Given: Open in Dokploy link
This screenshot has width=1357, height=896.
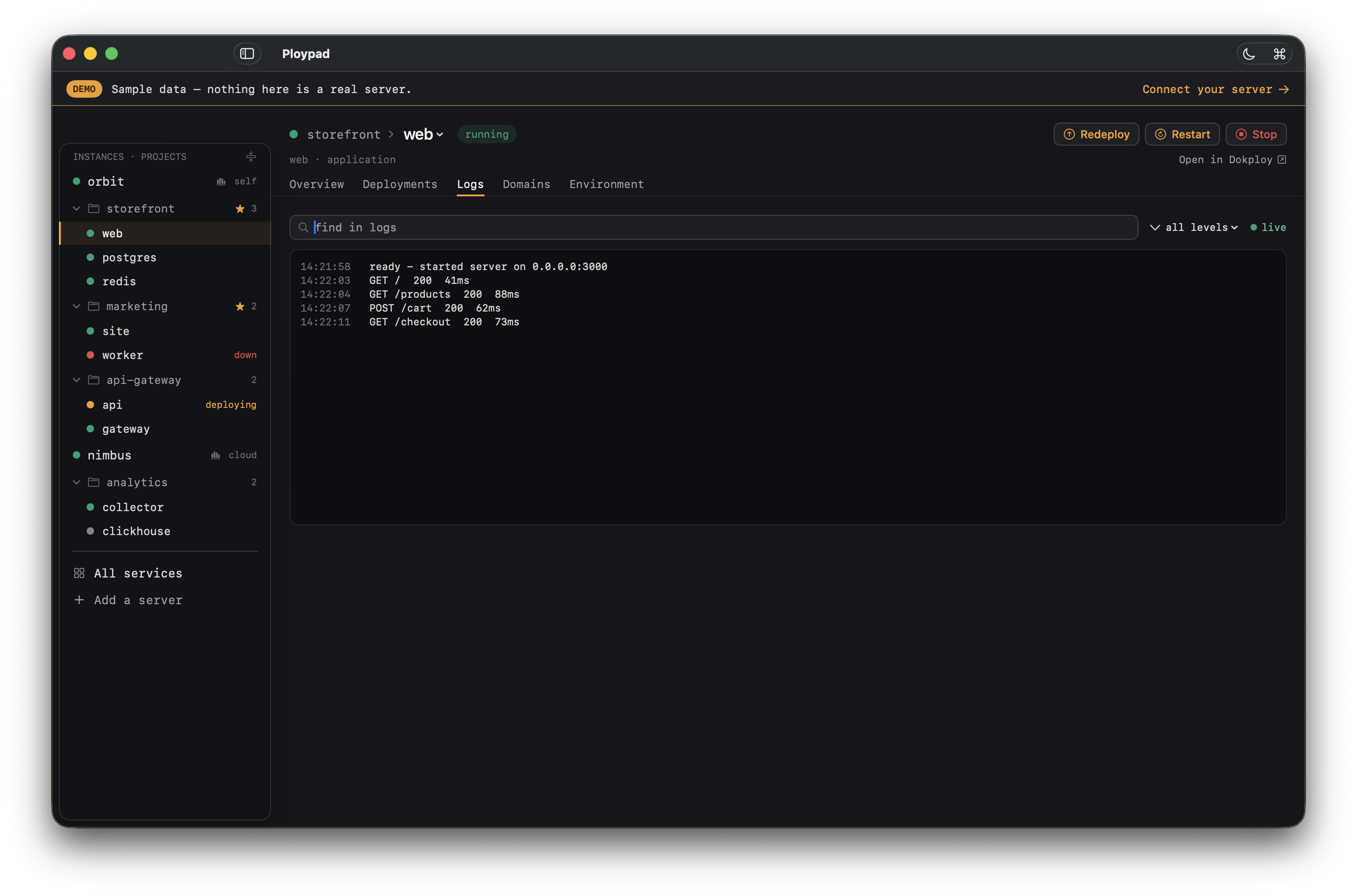Looking at the screenshot, I should point(1233,159).
